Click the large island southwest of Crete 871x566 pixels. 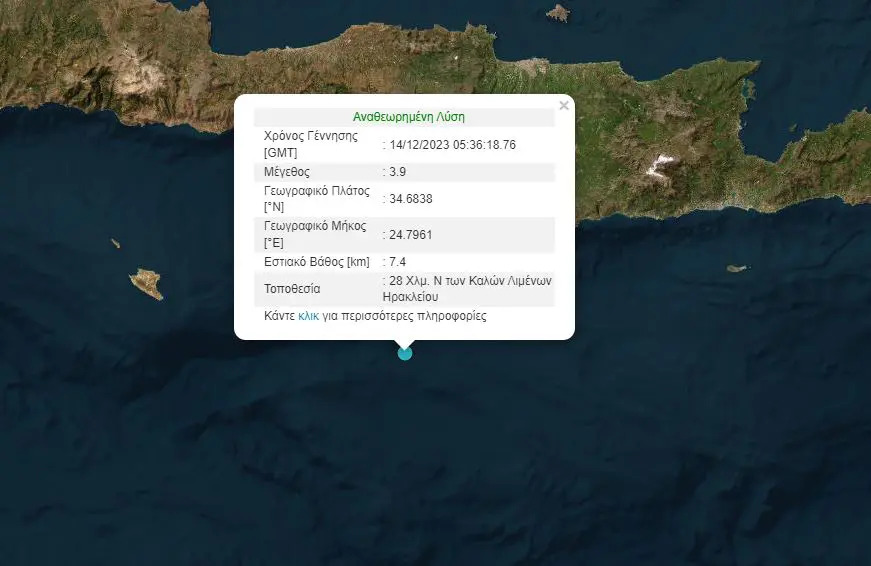point(147,284)
